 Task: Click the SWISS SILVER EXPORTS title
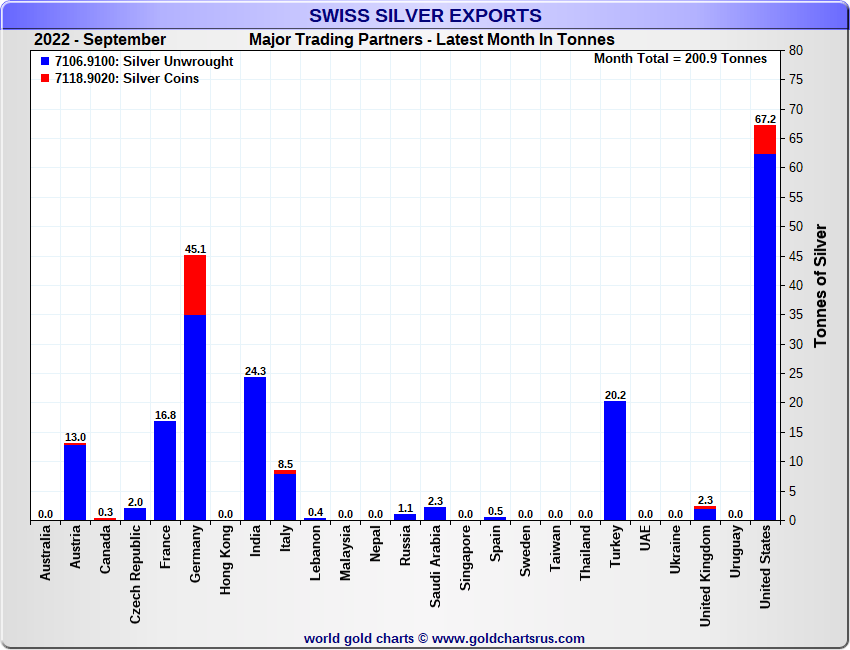(425, 15)
